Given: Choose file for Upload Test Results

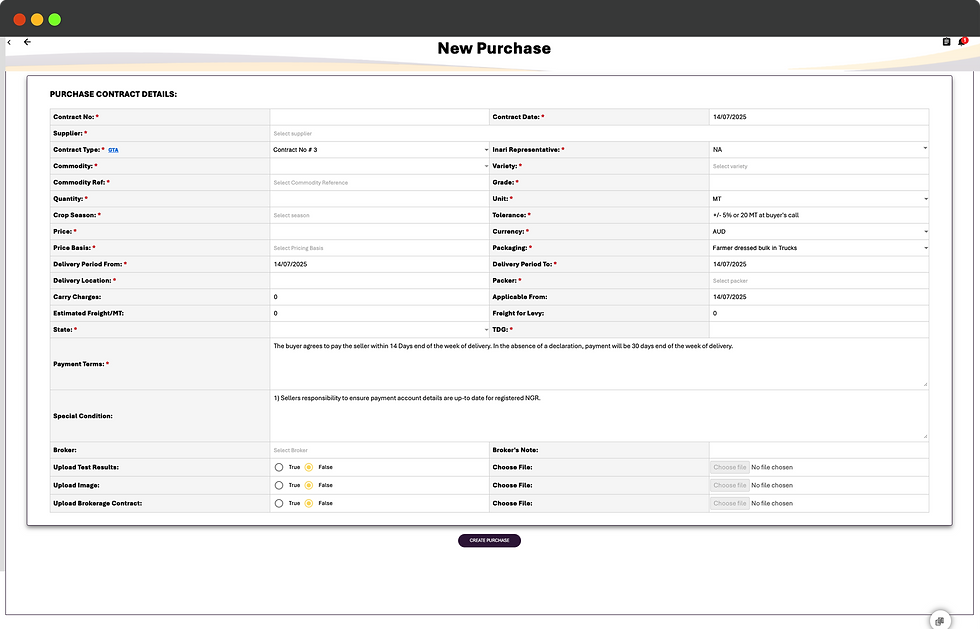Looking at the screenshot, I should click(730, 467).
